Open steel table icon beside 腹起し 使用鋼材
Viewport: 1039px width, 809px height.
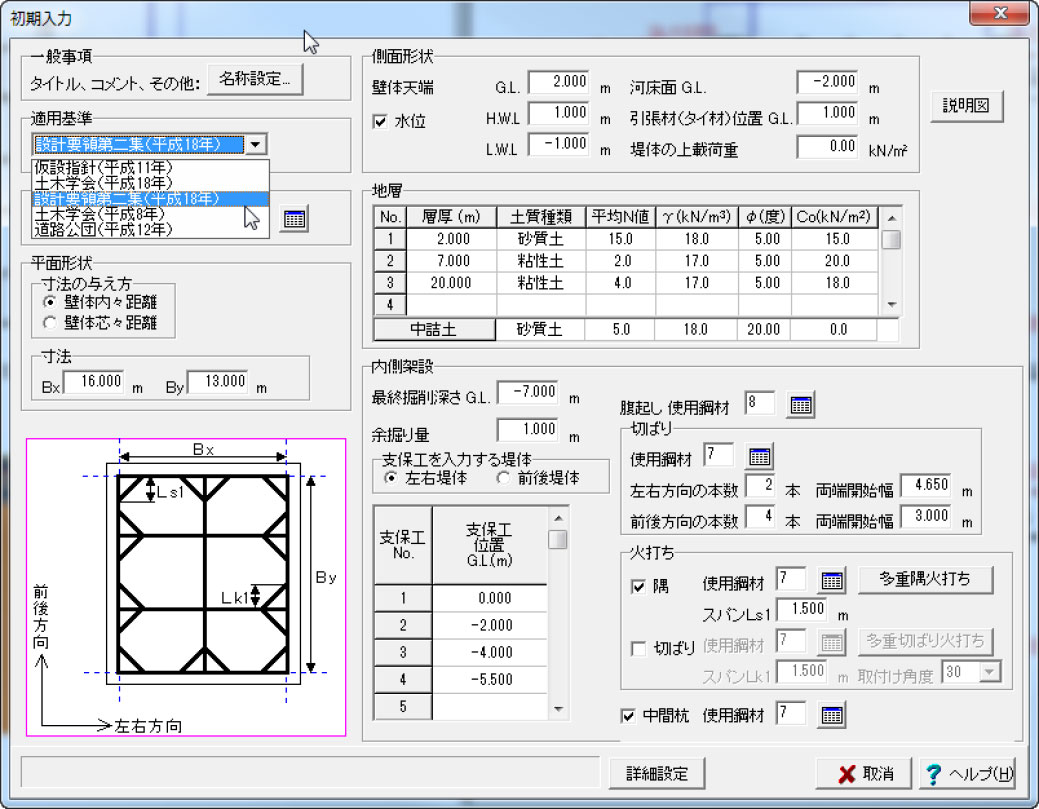click(801, 405)
